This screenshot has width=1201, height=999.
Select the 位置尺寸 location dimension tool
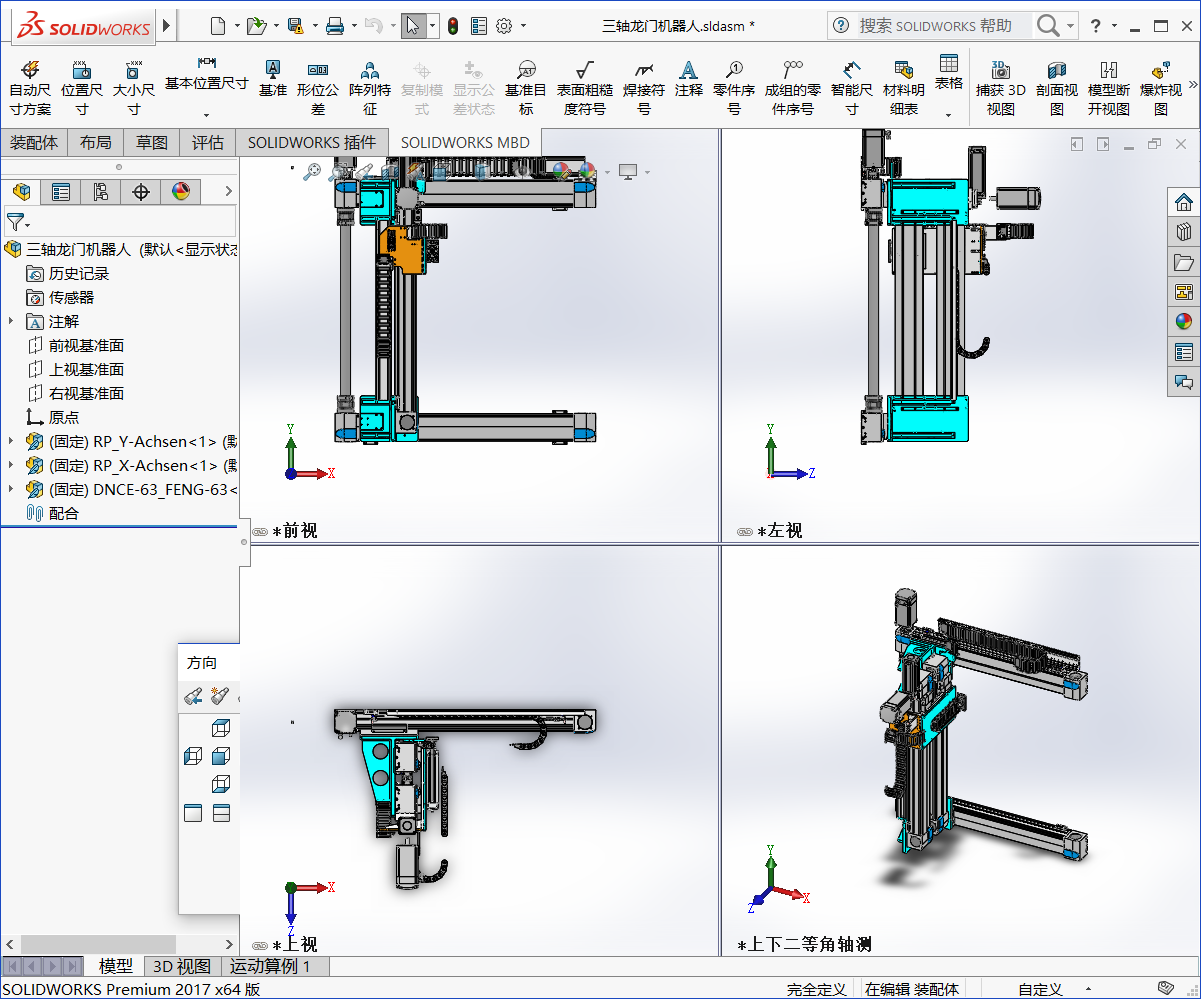tap(82, 87)
